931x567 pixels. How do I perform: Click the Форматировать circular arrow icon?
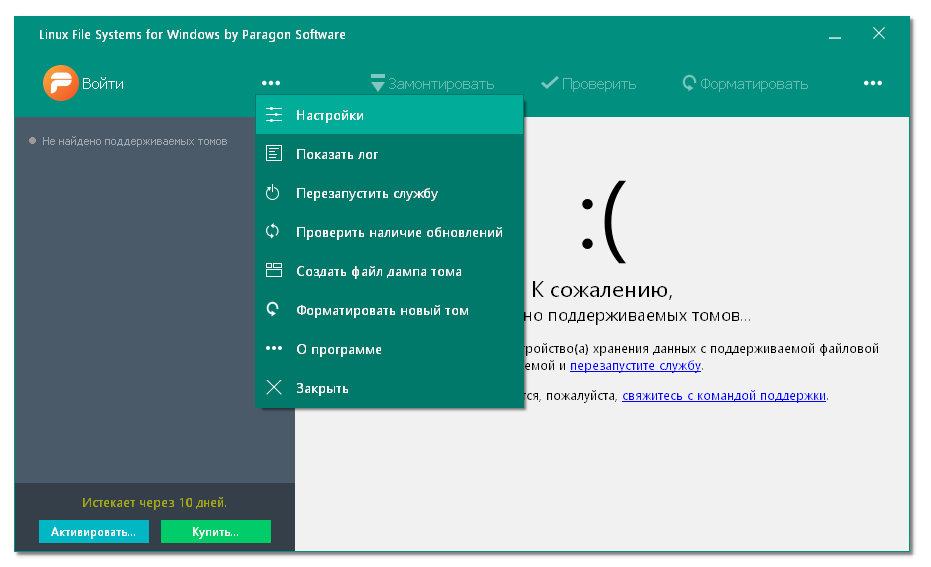click(x=689, y=83)
